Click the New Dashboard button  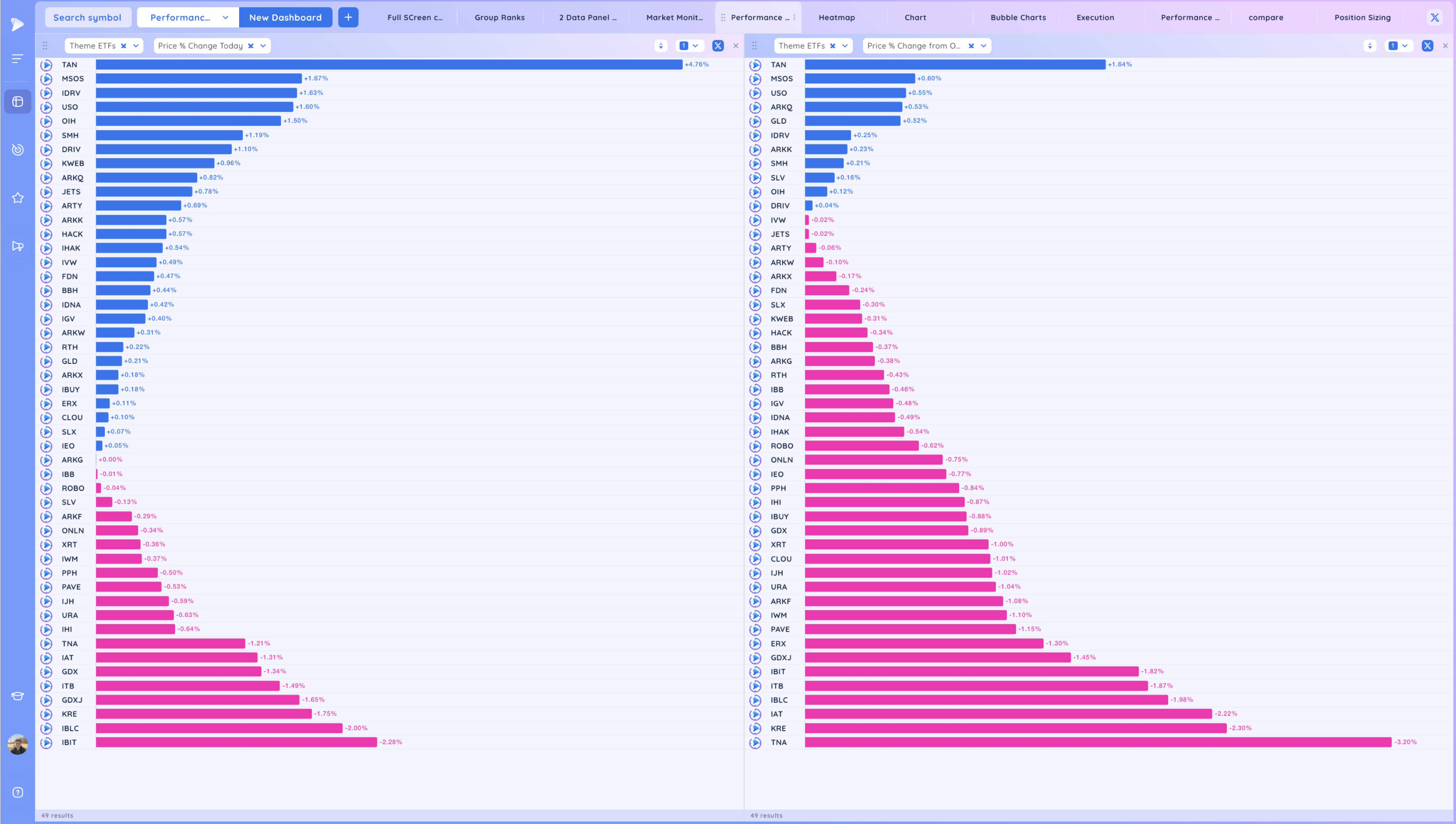pyautogui.click(x=285, y=17)
